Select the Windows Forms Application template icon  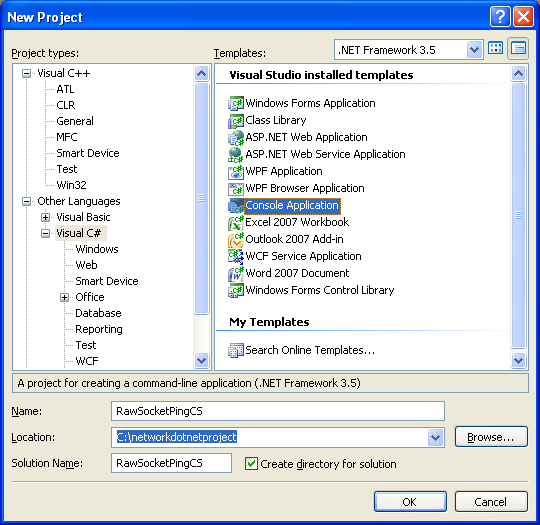coord(236,103)
